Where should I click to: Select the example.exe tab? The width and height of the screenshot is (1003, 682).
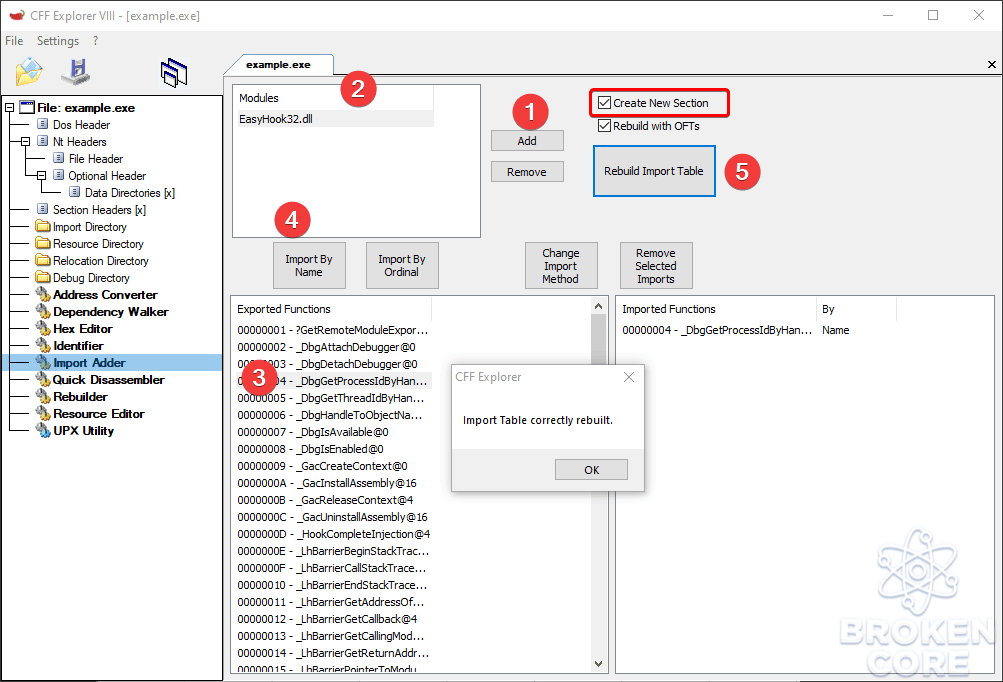[x=278, y=65]
